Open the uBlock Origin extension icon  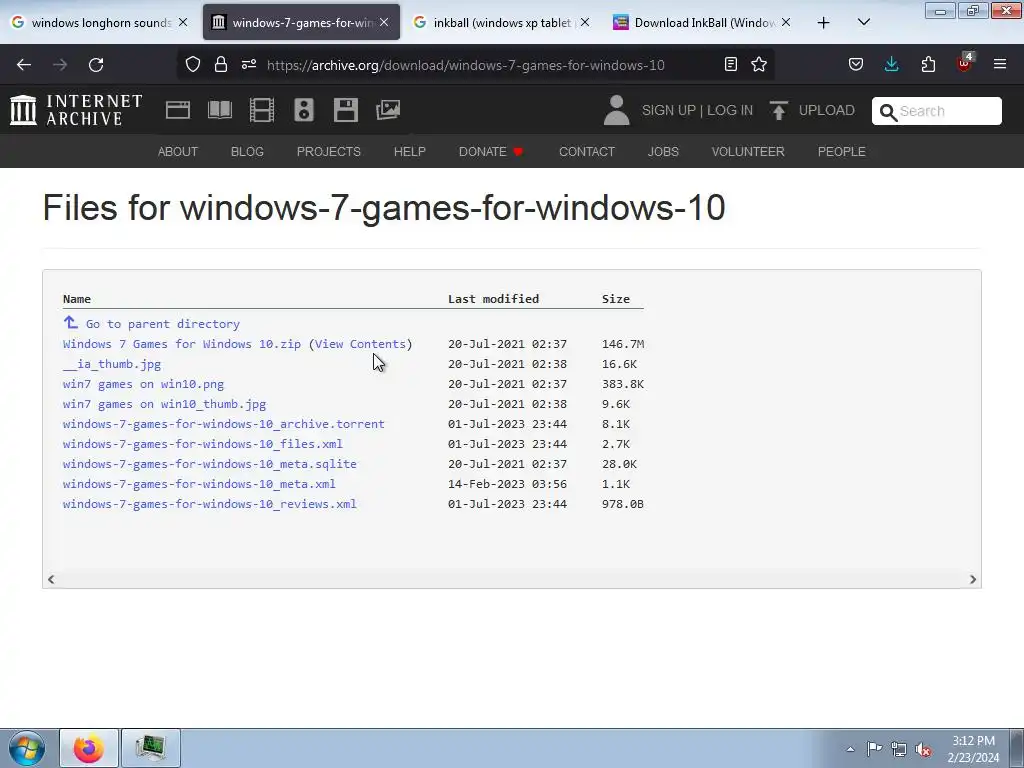coord(965,63)
